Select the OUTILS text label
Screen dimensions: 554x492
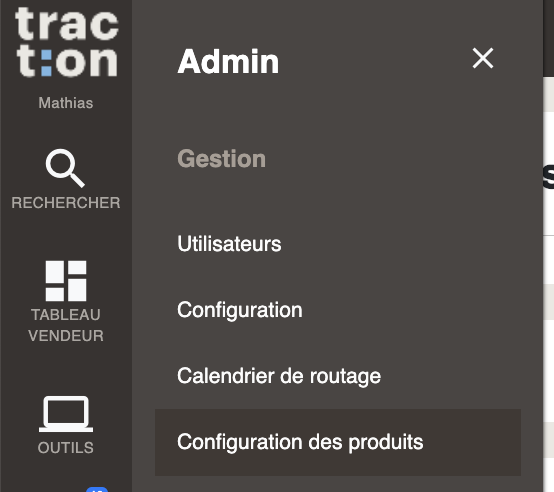pos(66,448)
